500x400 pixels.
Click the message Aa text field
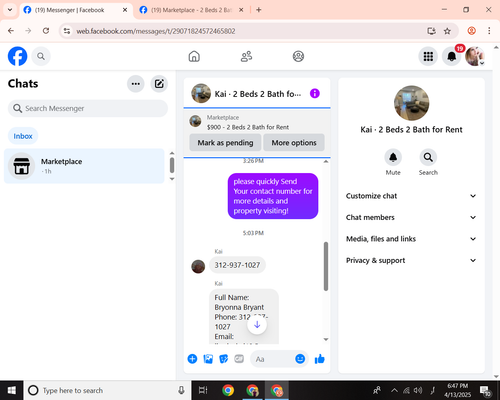(273, 359)
